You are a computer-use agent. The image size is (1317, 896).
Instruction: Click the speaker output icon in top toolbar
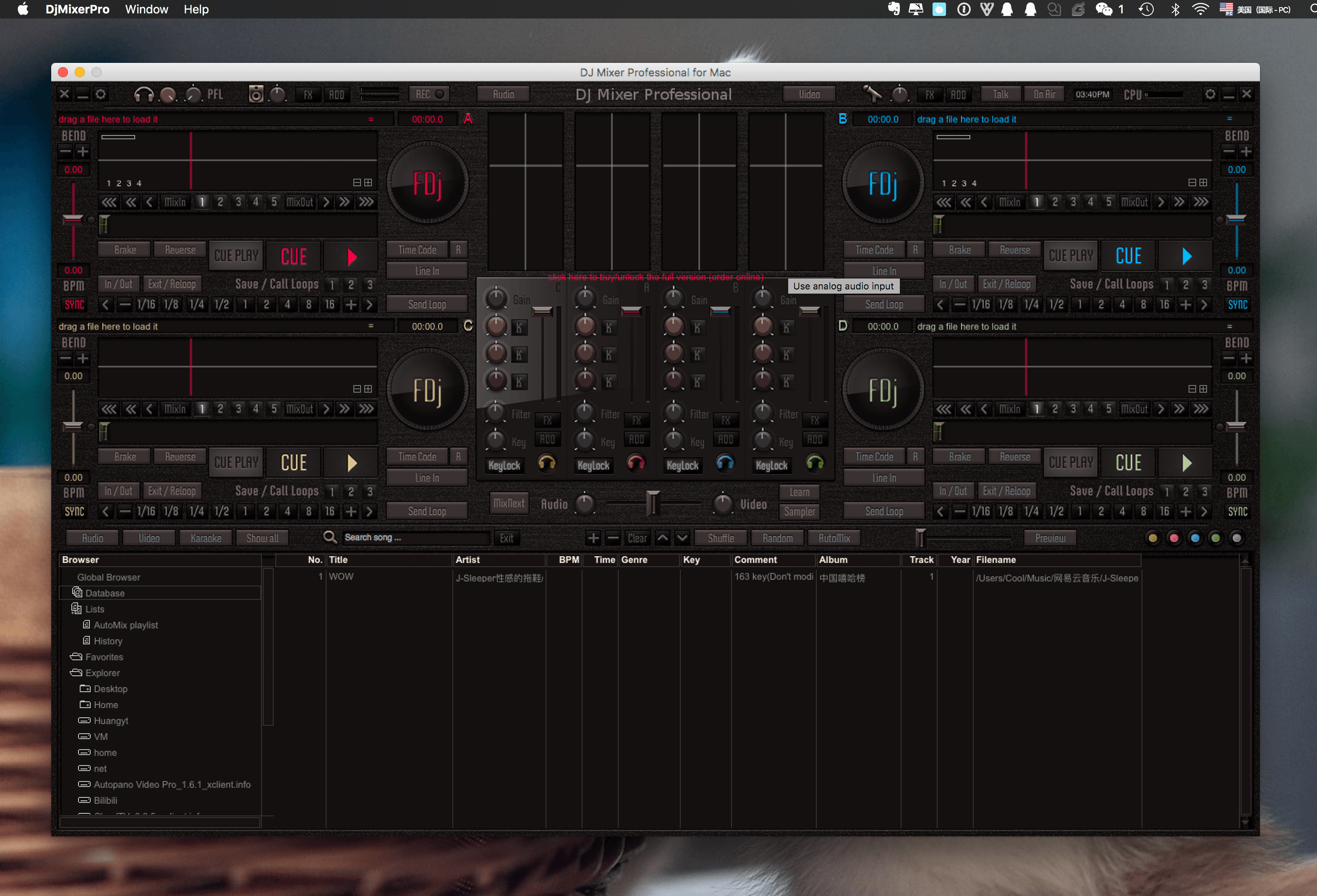point(256,94)
